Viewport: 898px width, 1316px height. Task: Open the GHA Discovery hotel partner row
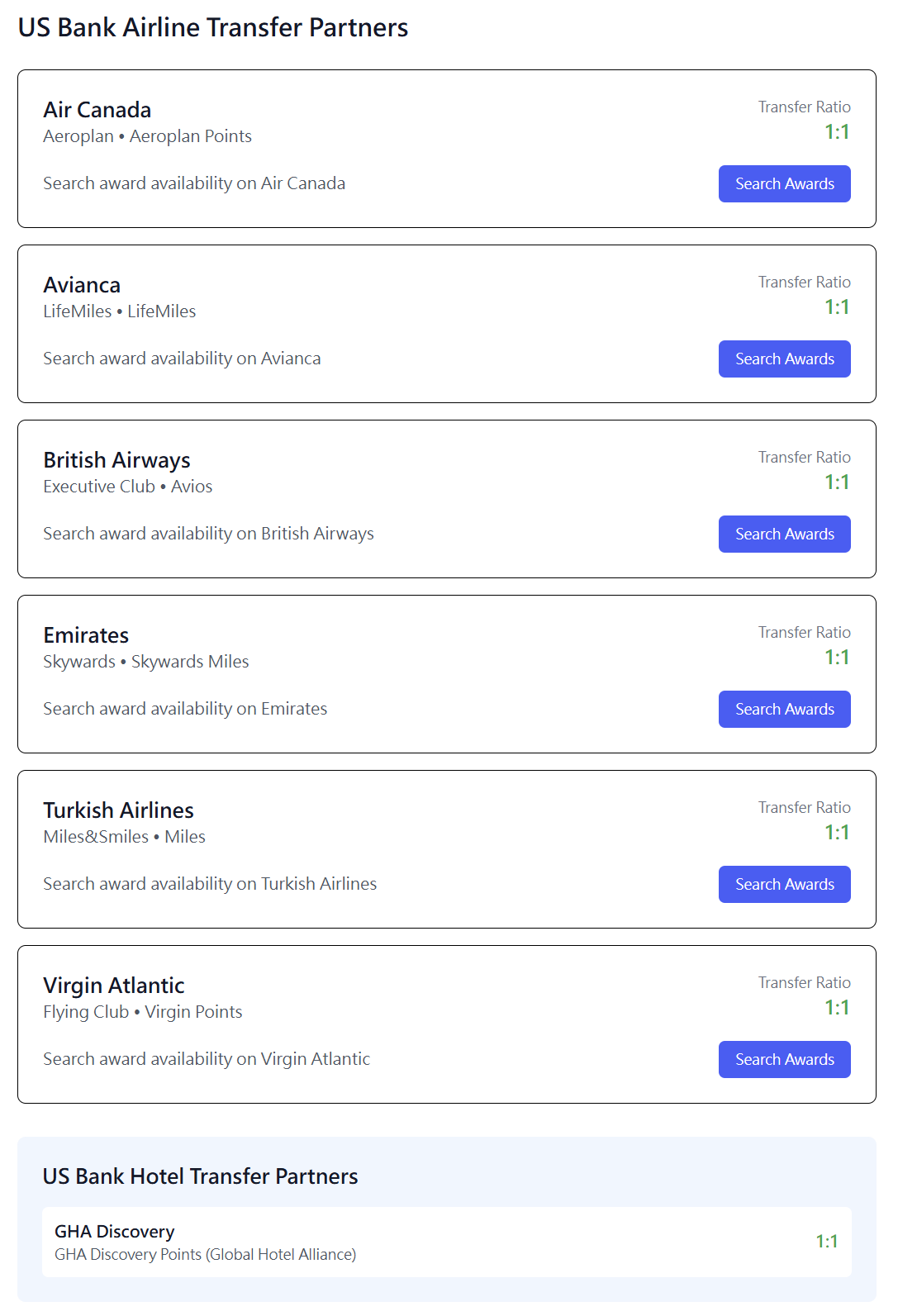(446, 1242)
